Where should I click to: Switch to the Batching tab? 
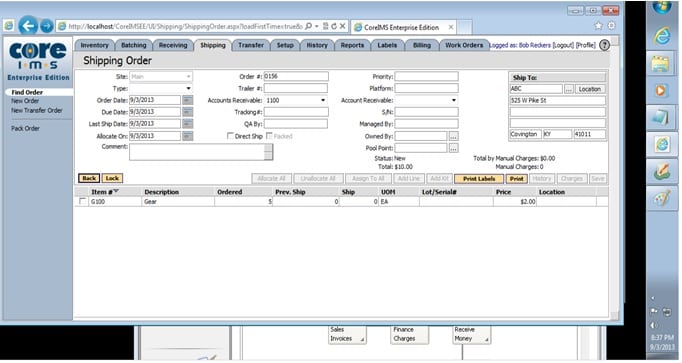tap(134, 45)
